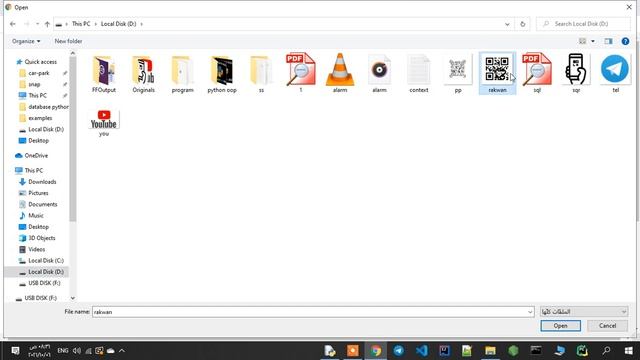Open the snap folder in Quick access
This screenshot has height=360, width=640.
click(34, 84)
